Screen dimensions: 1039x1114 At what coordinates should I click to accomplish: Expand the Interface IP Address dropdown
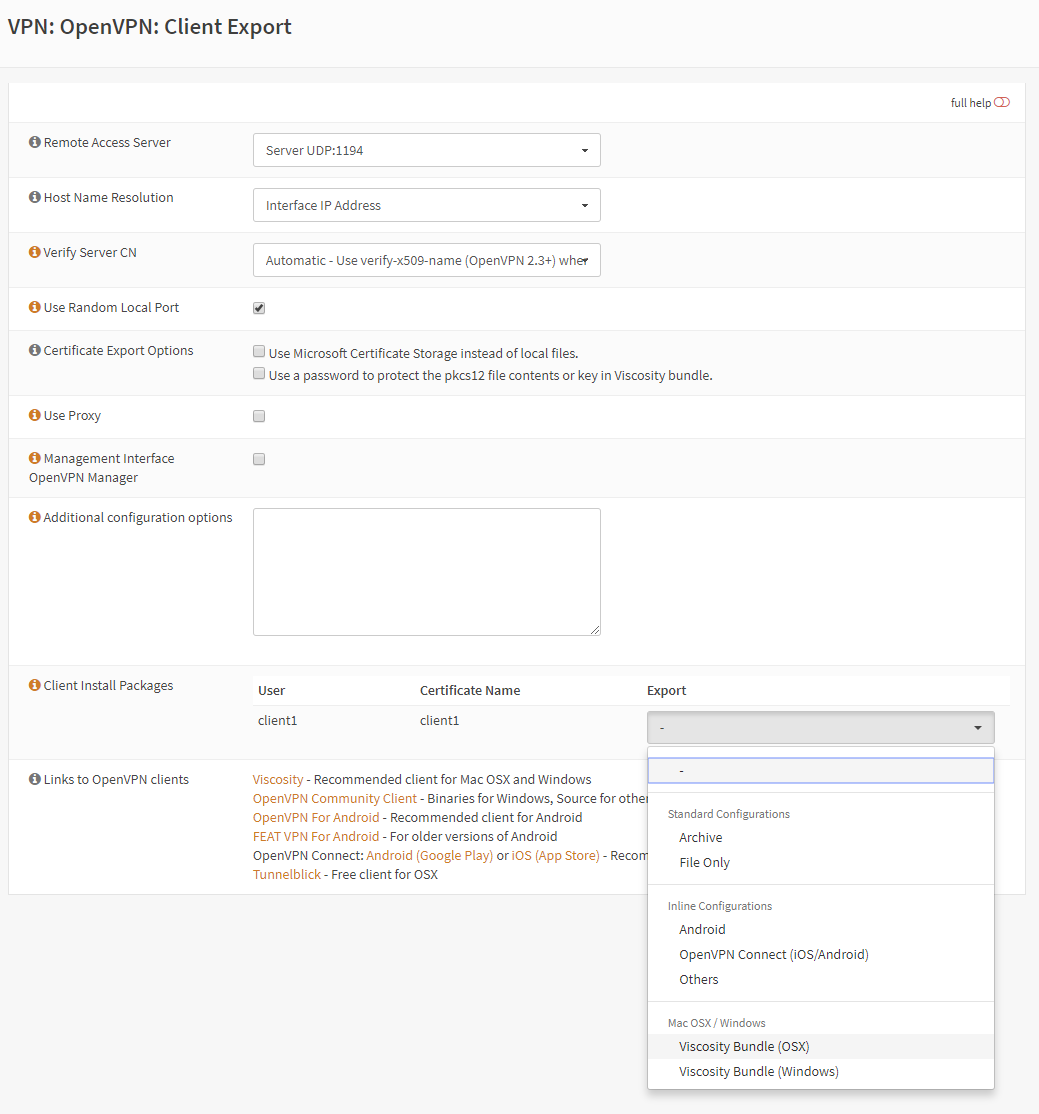click(426, 206)
